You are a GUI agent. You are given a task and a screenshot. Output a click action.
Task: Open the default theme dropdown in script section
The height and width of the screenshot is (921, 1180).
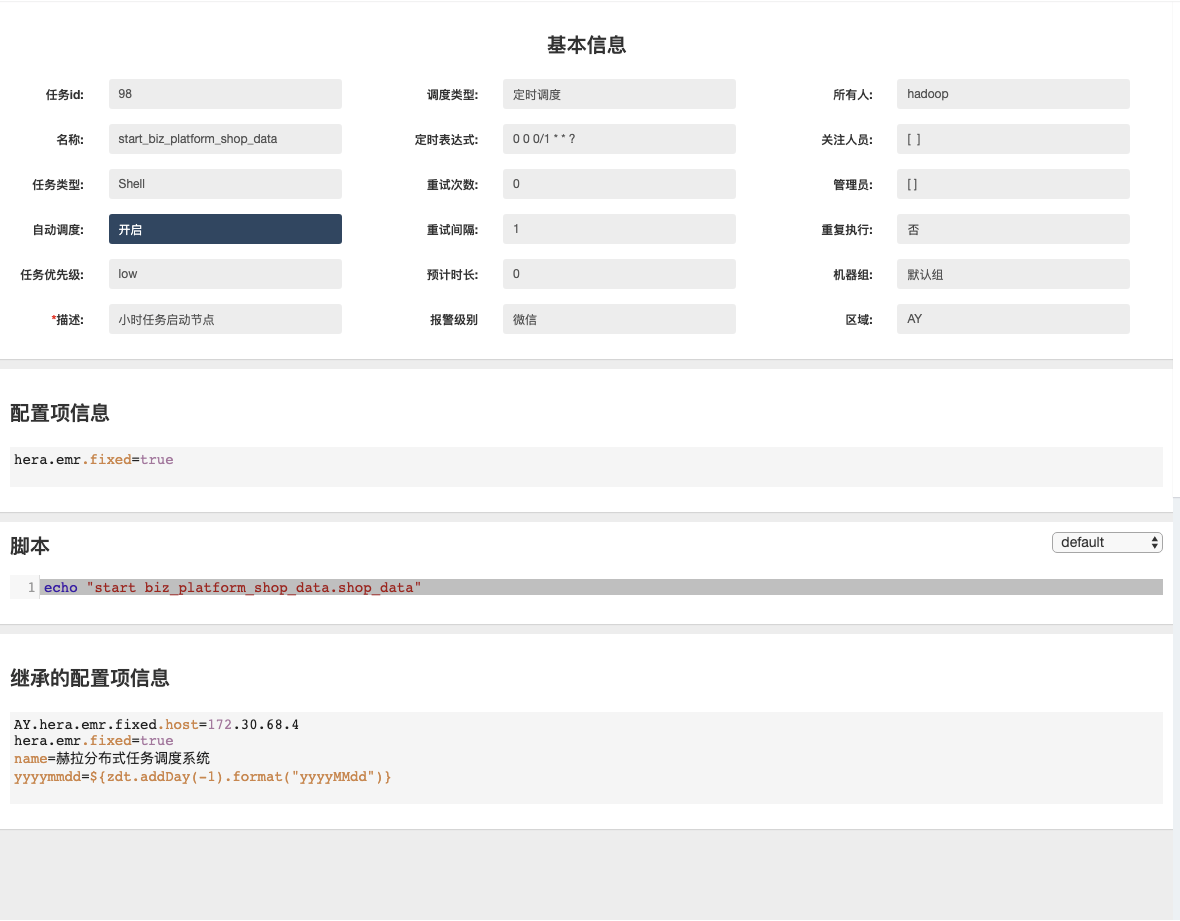click(1107, 543)
